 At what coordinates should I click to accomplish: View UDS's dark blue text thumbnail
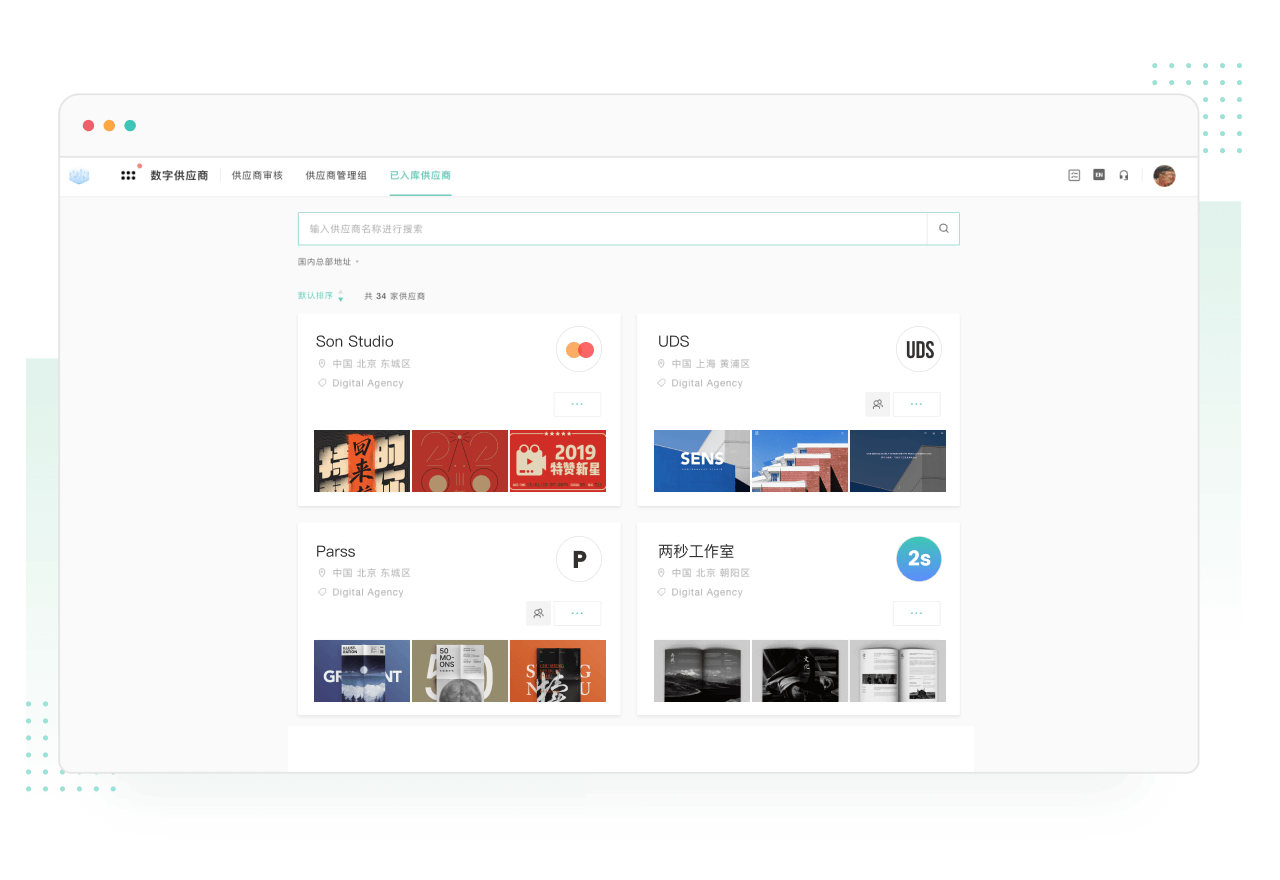tap(898, 461)
